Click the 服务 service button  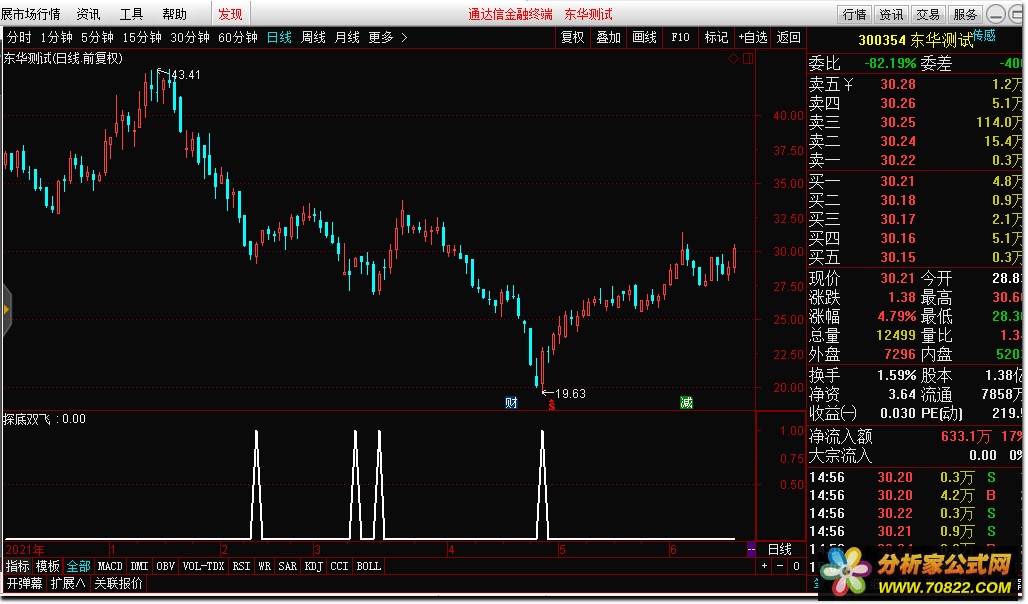pyautogui.click(x=964, y=14)
